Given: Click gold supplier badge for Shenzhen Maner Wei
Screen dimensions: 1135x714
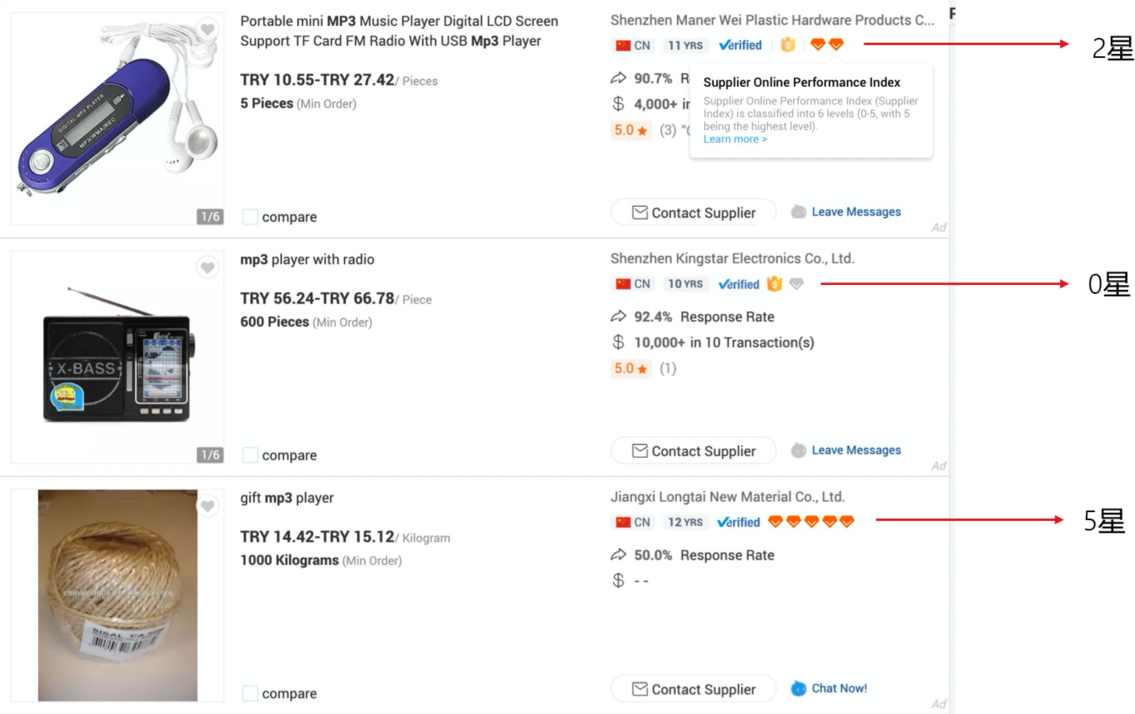Looking at the screenshot, I should [x=788, y=45].
